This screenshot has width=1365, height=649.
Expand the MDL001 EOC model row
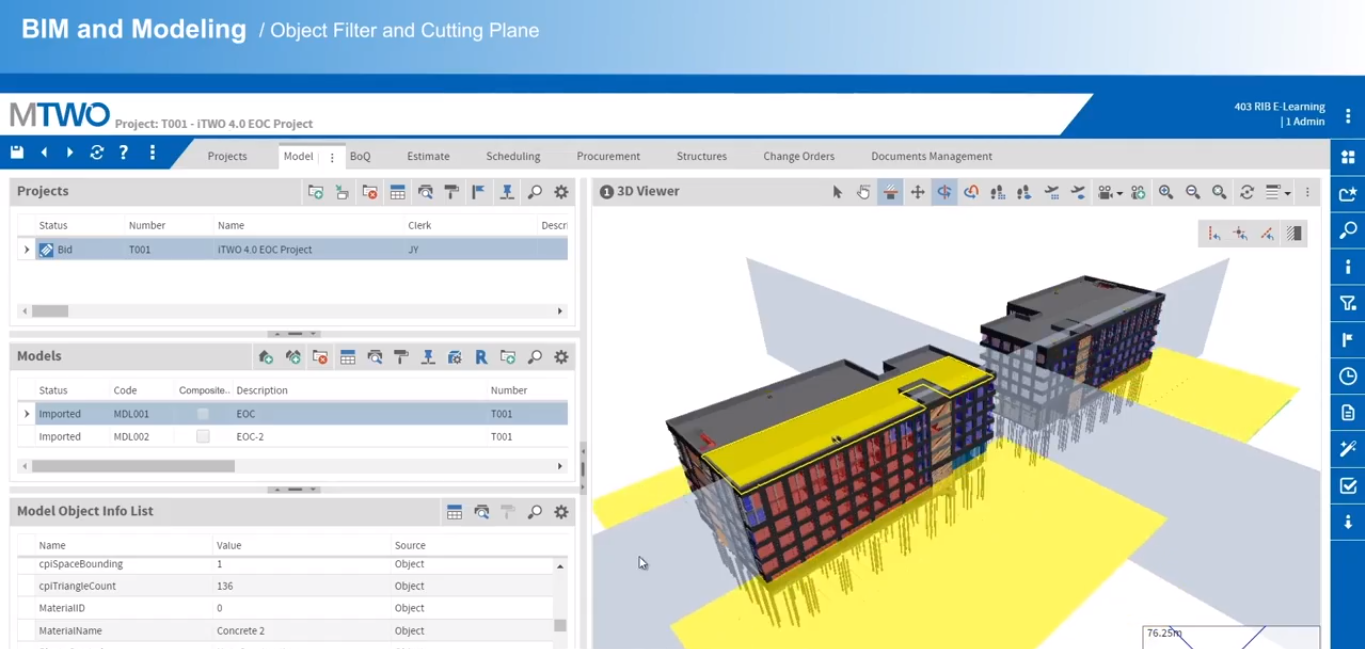[27, 414]
